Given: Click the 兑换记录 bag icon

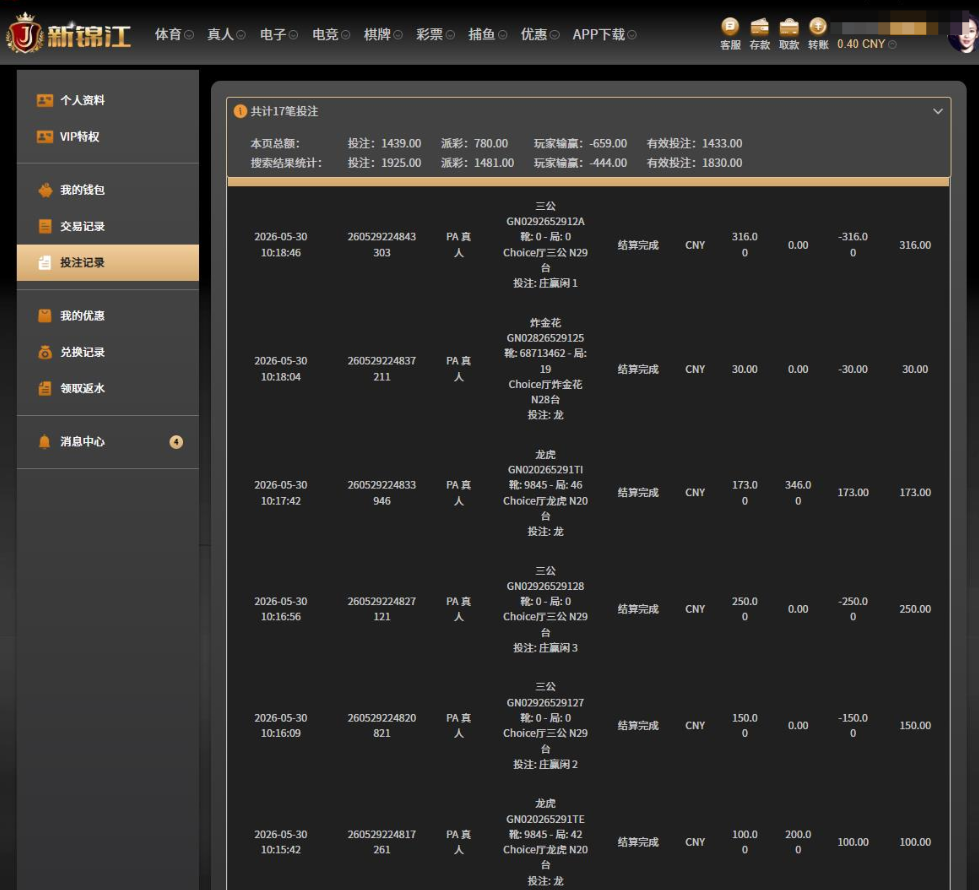Looking at the screenshot, I should click(45, 352).
